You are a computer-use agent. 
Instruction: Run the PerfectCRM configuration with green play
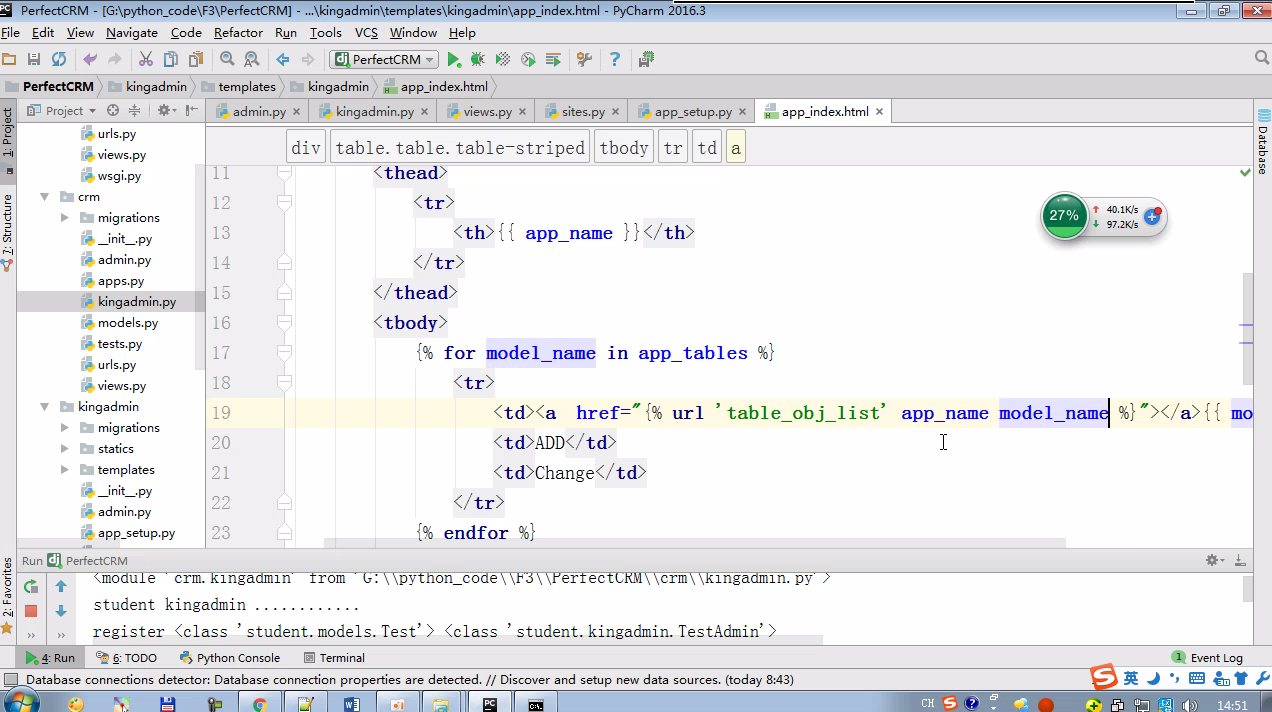click(x=454, y=60)
